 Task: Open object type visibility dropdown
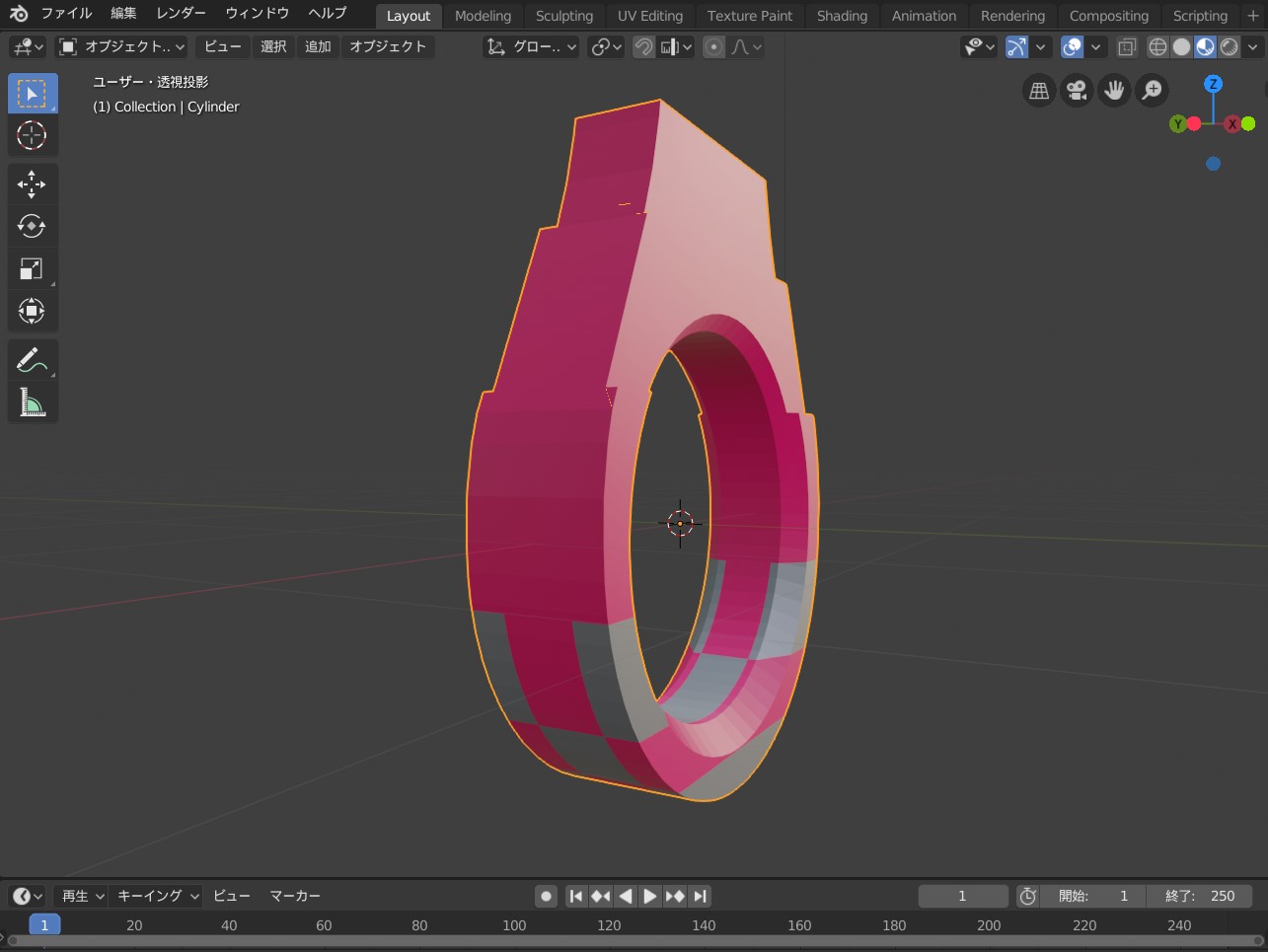(980, 46)
